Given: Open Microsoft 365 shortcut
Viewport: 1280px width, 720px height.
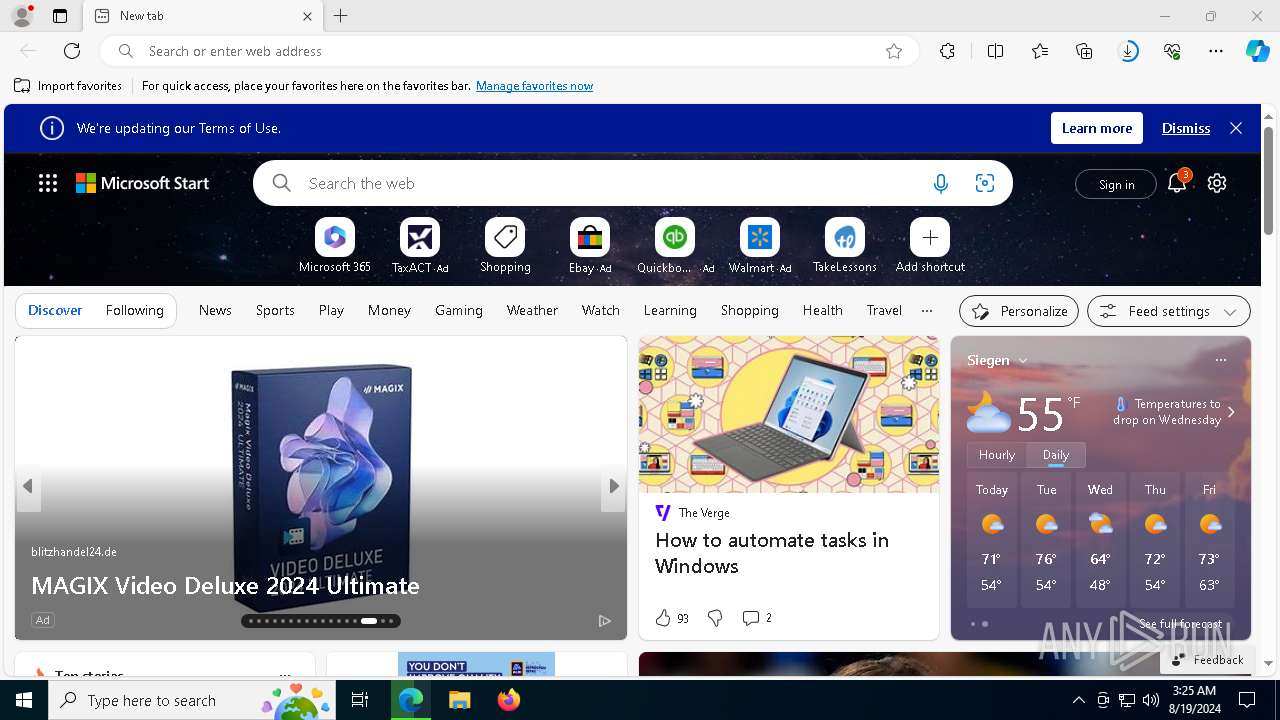Looking at the screenshot, I should [x=335, y=246].
